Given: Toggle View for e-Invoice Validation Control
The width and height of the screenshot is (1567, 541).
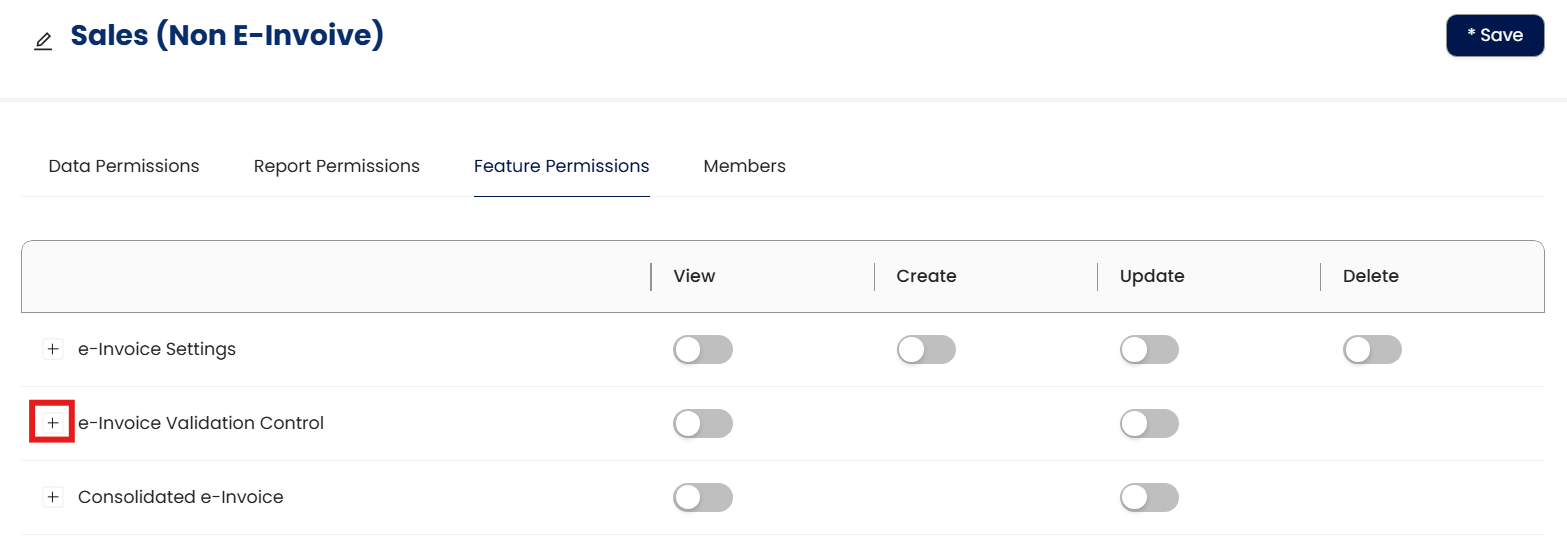Looking at the screenshot, I should coord(703,423).
